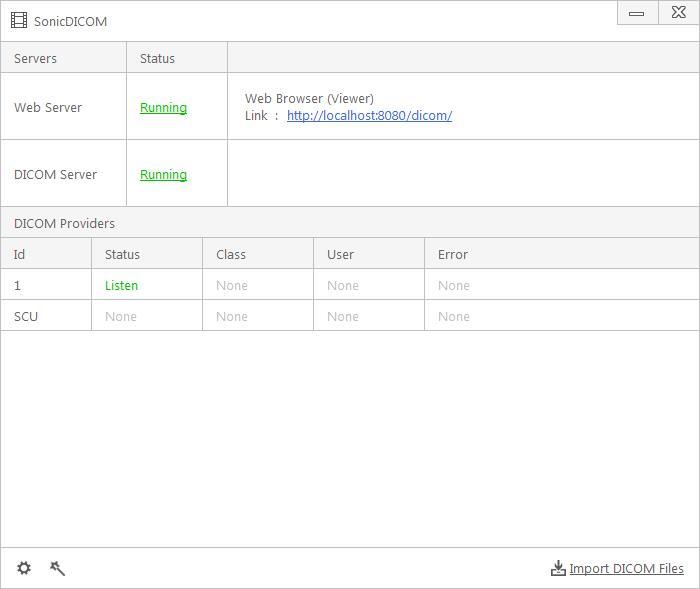Click DICOM Server Running status link
The width and height of the screenshot is (700, 589).
tap(163, 175)
